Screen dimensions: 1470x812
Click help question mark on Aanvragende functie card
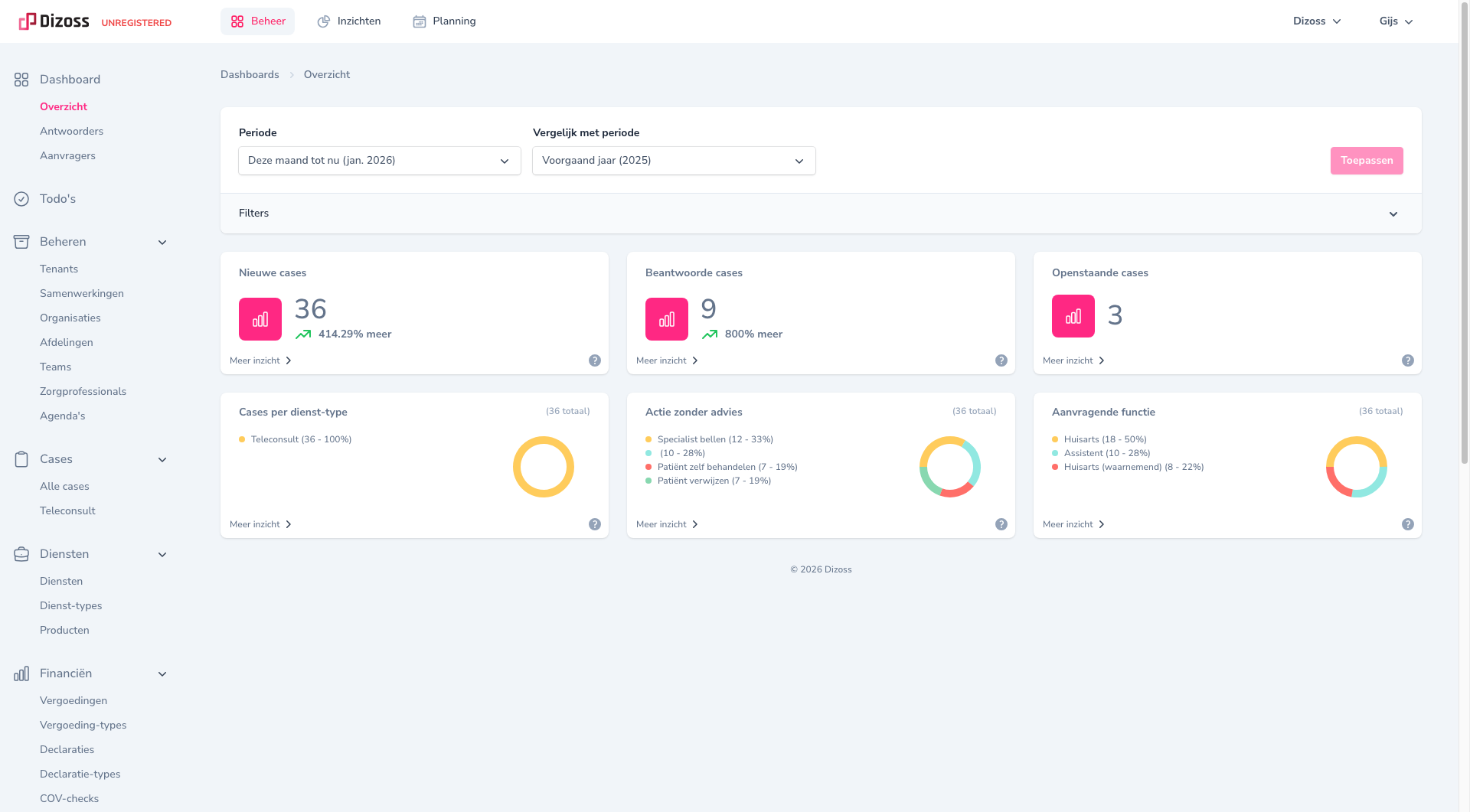click(x=1407, y=524)
